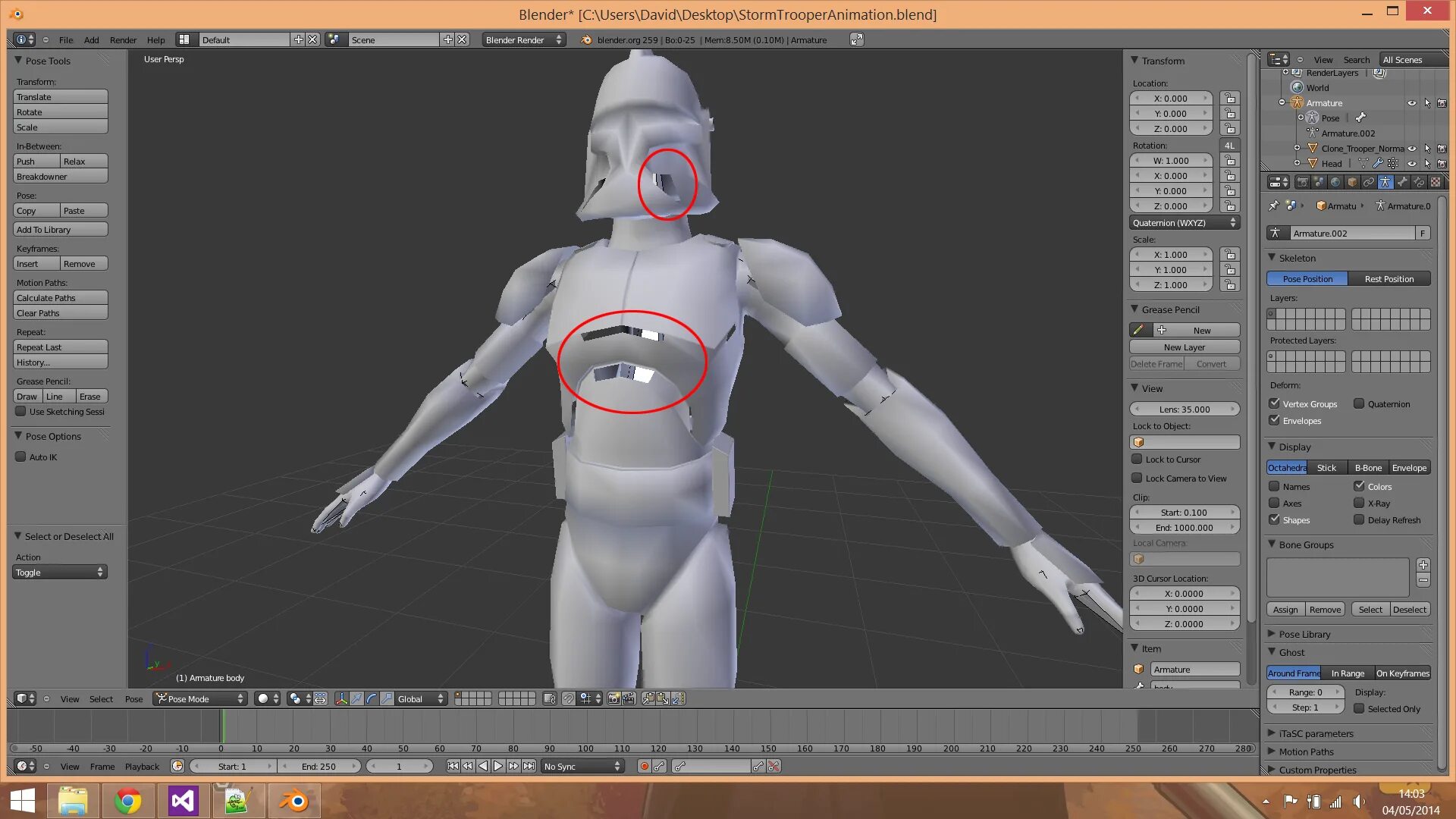Open the Render properties camera tab

1302,182
